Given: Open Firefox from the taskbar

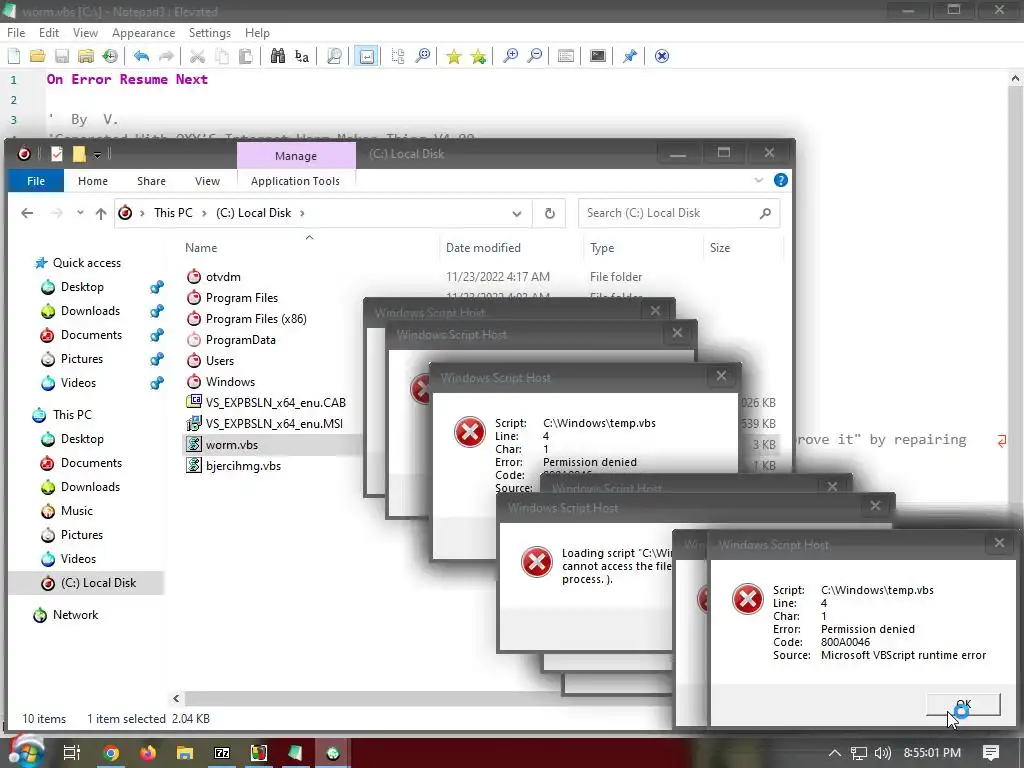Looking at the screenshot, I should point(148,753).
